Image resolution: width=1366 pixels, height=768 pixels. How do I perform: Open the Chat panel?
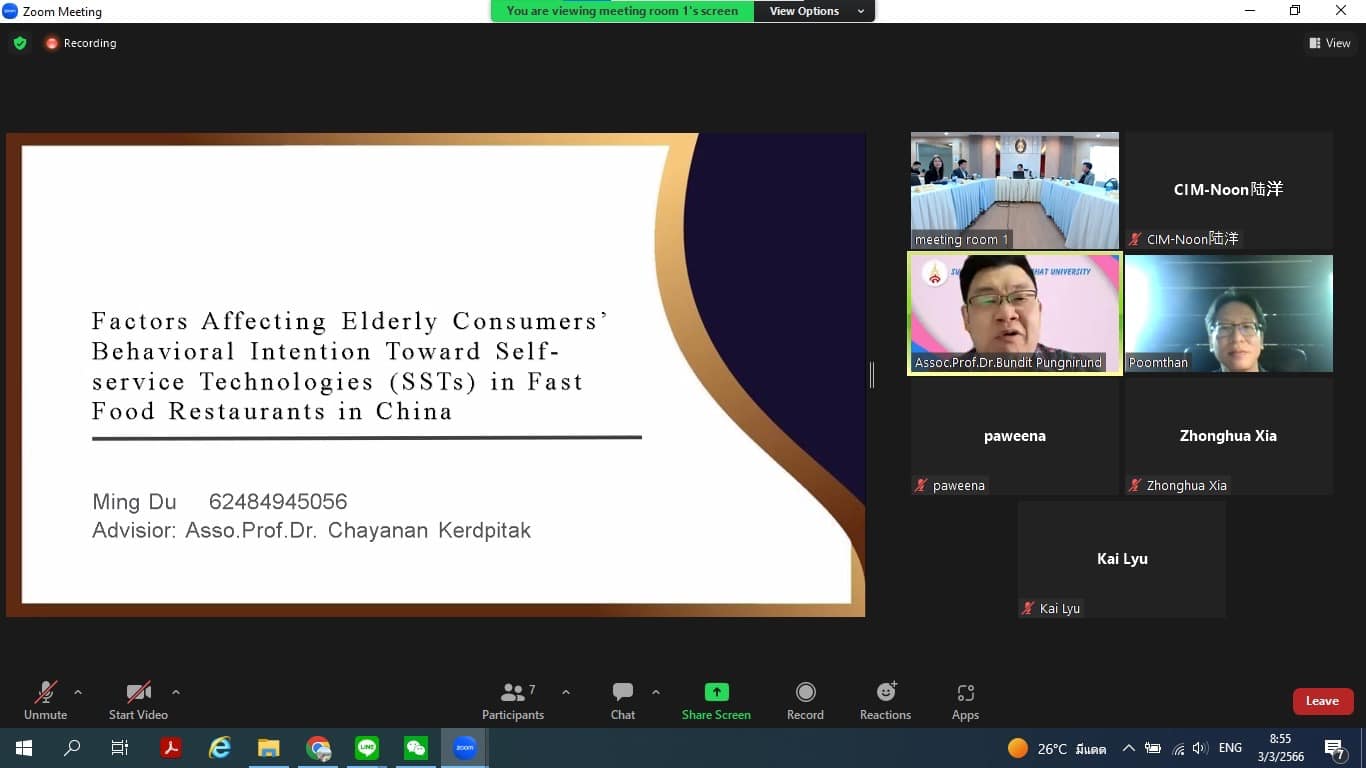(622, 700)
